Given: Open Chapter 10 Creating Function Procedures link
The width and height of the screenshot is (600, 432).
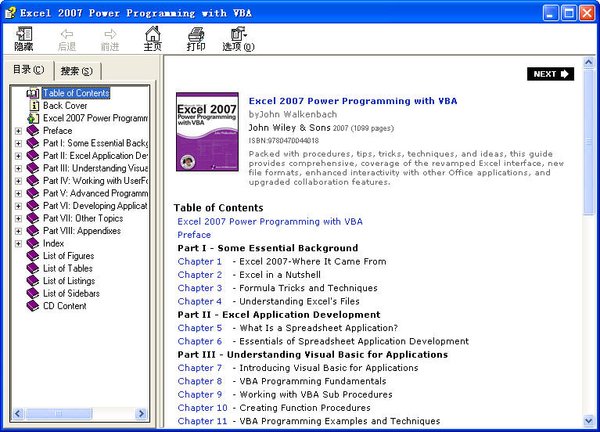Looking at the screenshot, I should (202, 408).
